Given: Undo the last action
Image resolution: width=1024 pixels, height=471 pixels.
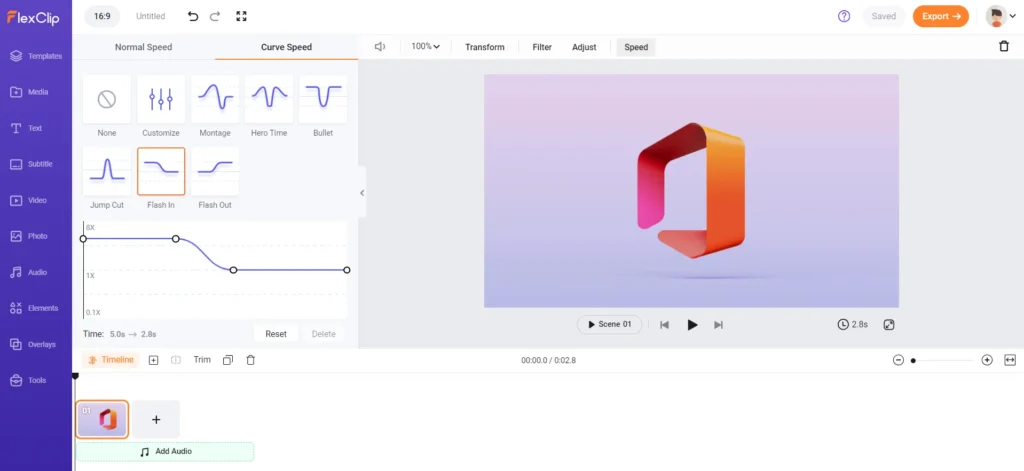Looking at the screenshot, I should point(193,16).
